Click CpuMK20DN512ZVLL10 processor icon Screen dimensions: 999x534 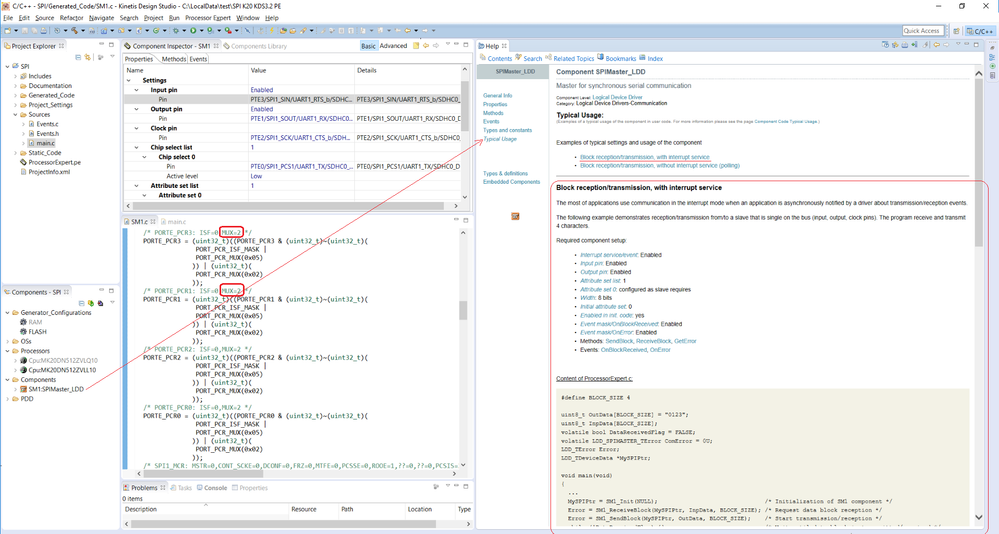pos(23,370)
